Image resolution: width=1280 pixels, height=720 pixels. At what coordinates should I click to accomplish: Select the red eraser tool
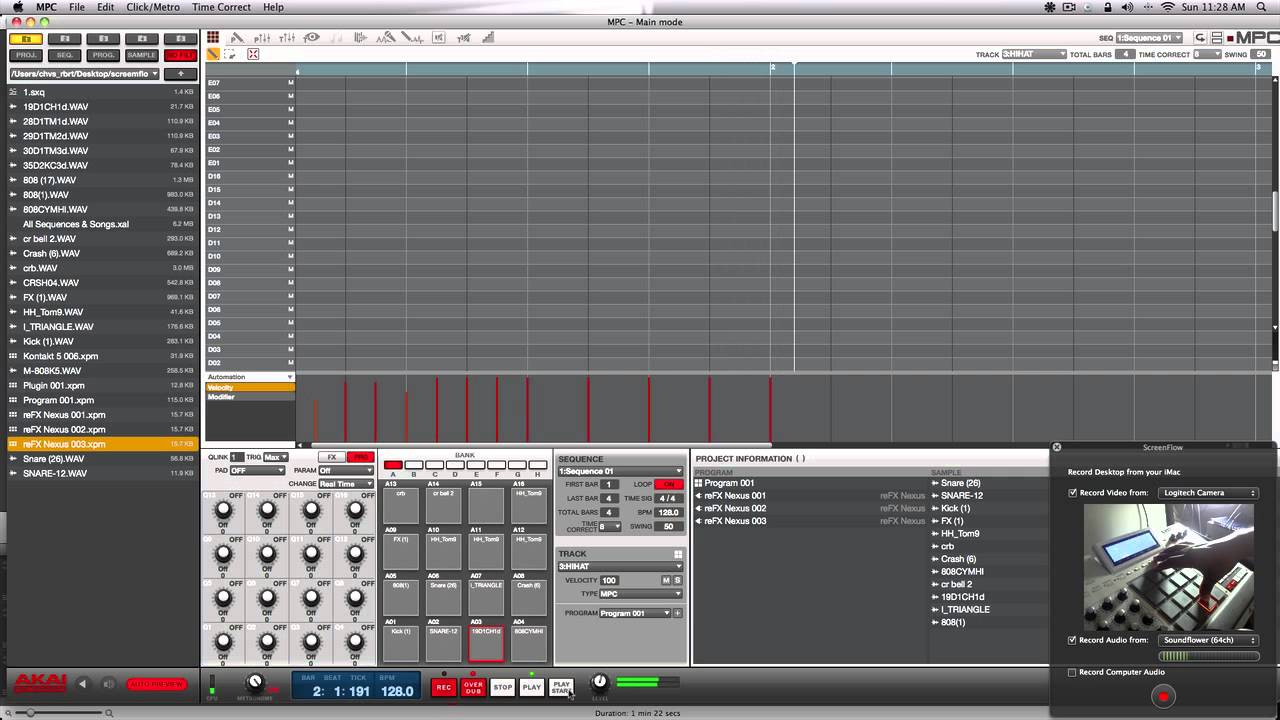click(253, 54)
